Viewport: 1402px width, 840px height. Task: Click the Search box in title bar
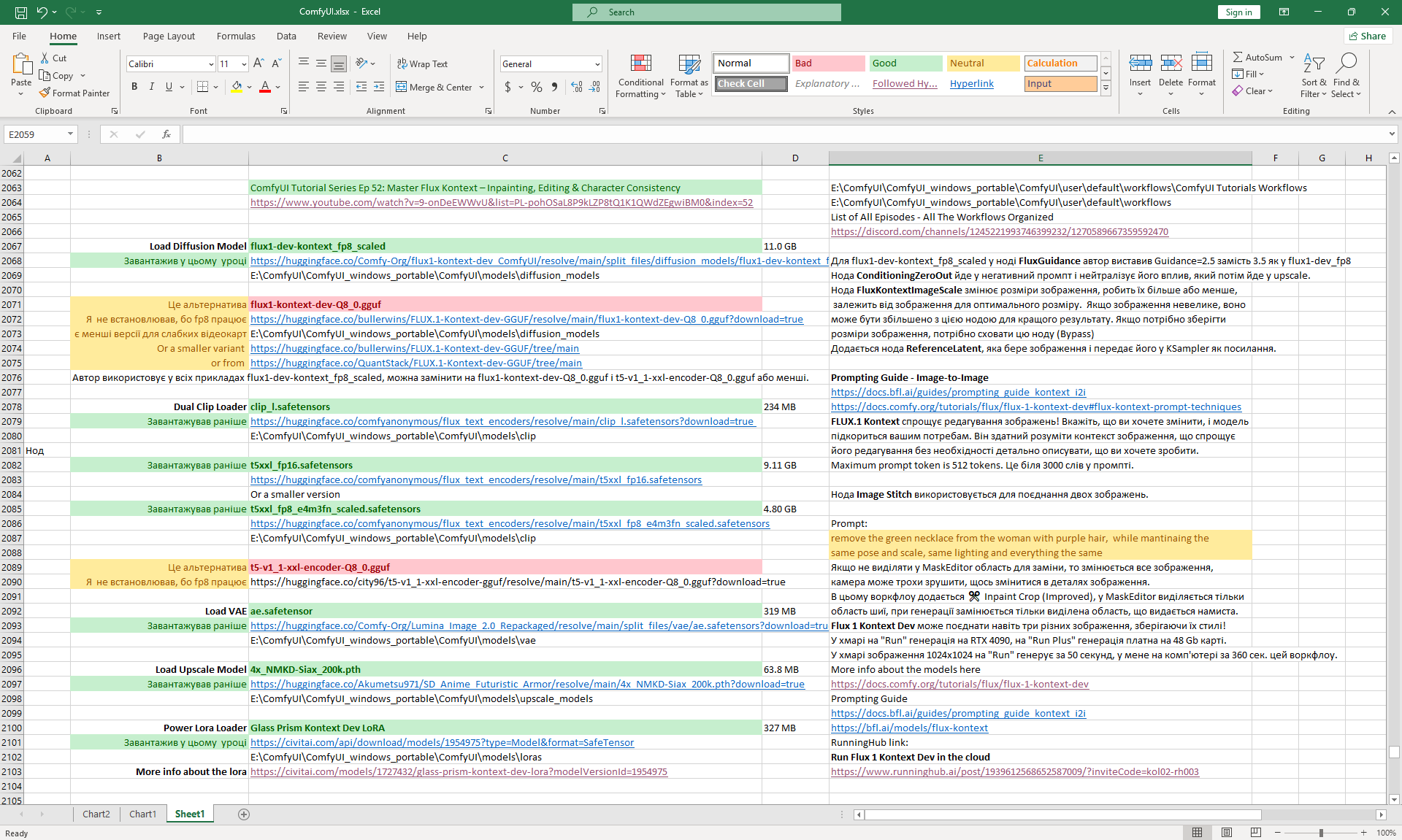click(706, 12)
